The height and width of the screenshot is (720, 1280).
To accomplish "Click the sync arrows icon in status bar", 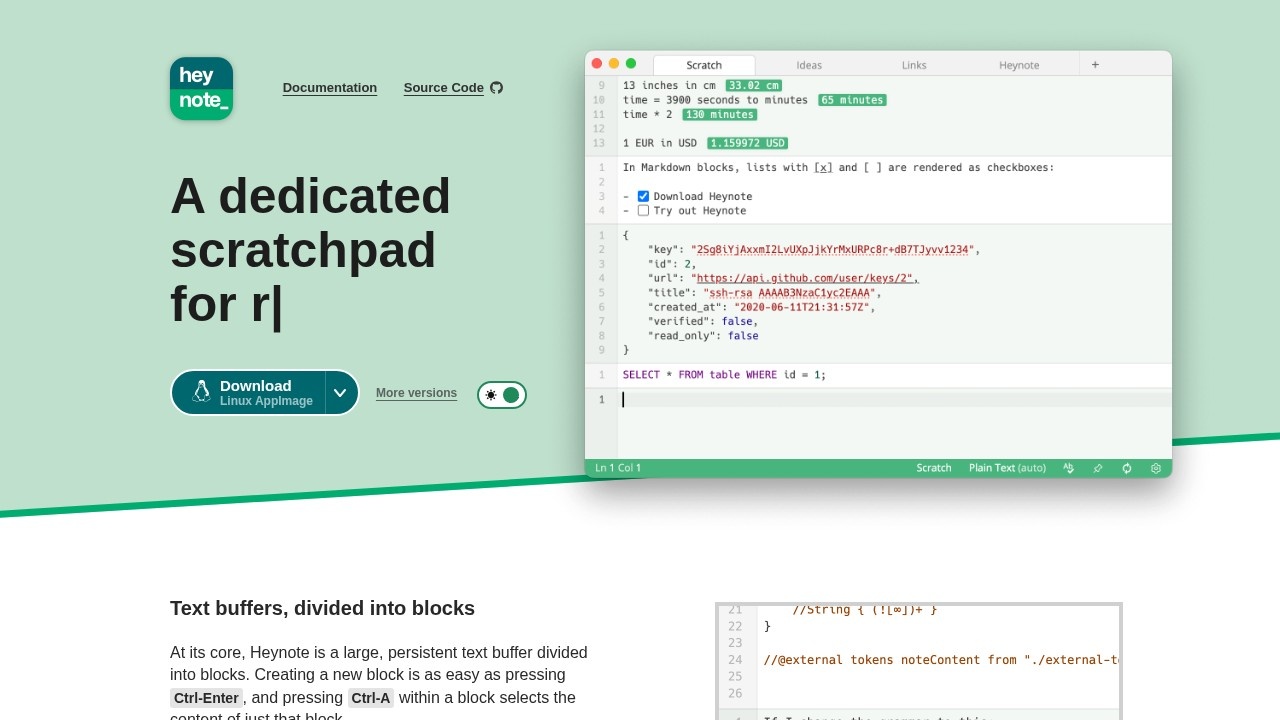I will coord(1127,468).
